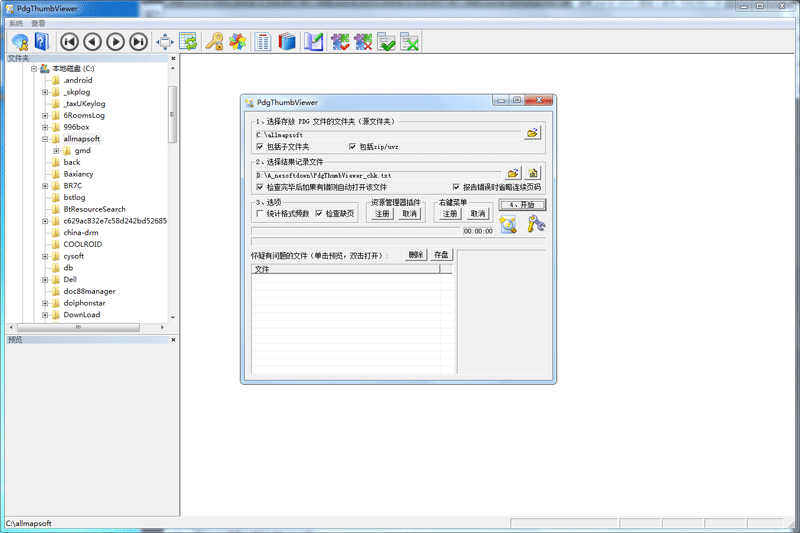Click the source folder path field C:\allmapsoft
This screenshot has height=533, width=800.
coord(388,135)
